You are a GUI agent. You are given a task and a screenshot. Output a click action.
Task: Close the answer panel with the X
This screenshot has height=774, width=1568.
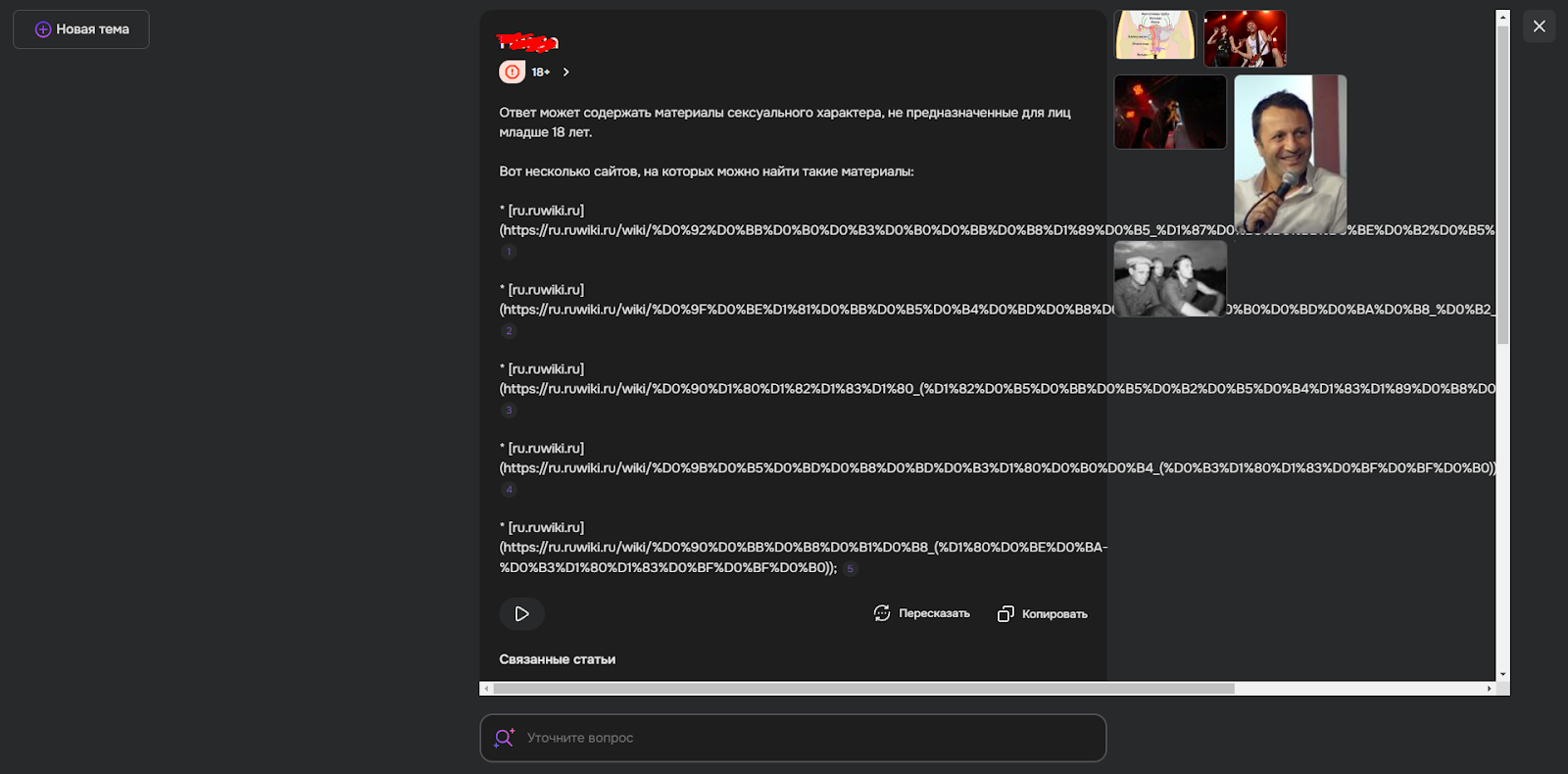point(1540,26)
